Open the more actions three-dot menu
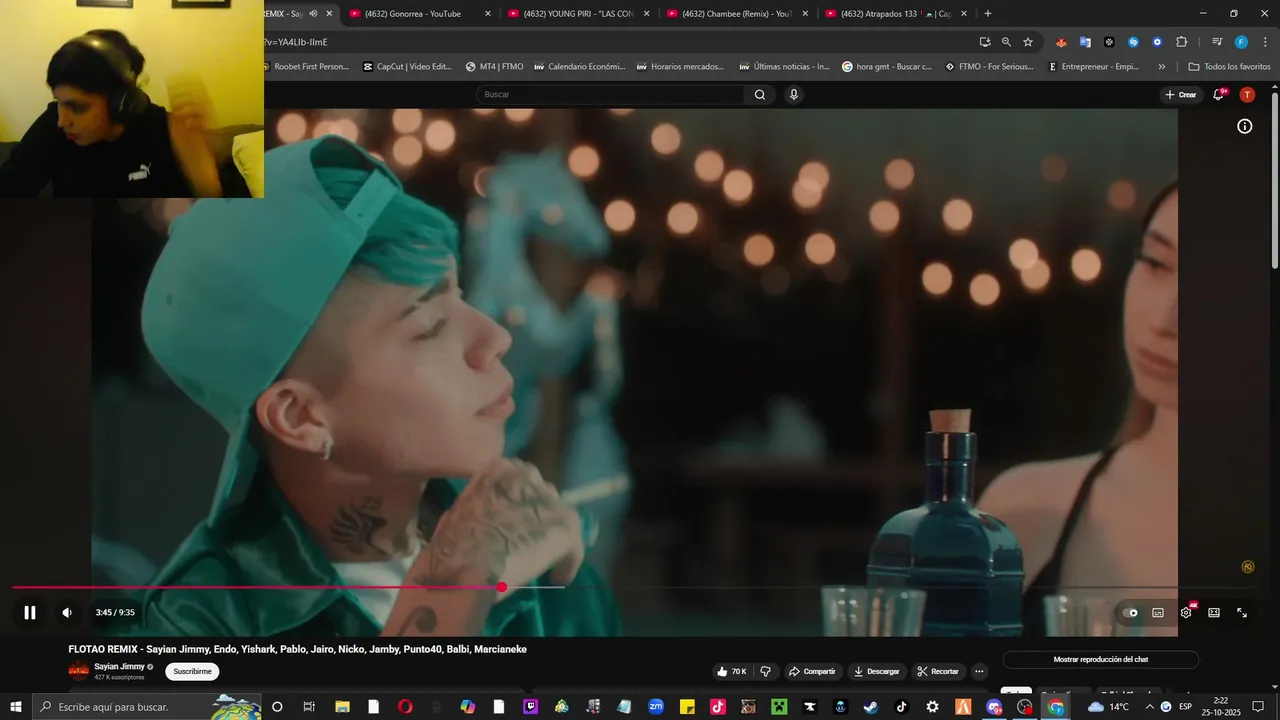This screenshot has width=1280, height=720. (x=980, y=671)
